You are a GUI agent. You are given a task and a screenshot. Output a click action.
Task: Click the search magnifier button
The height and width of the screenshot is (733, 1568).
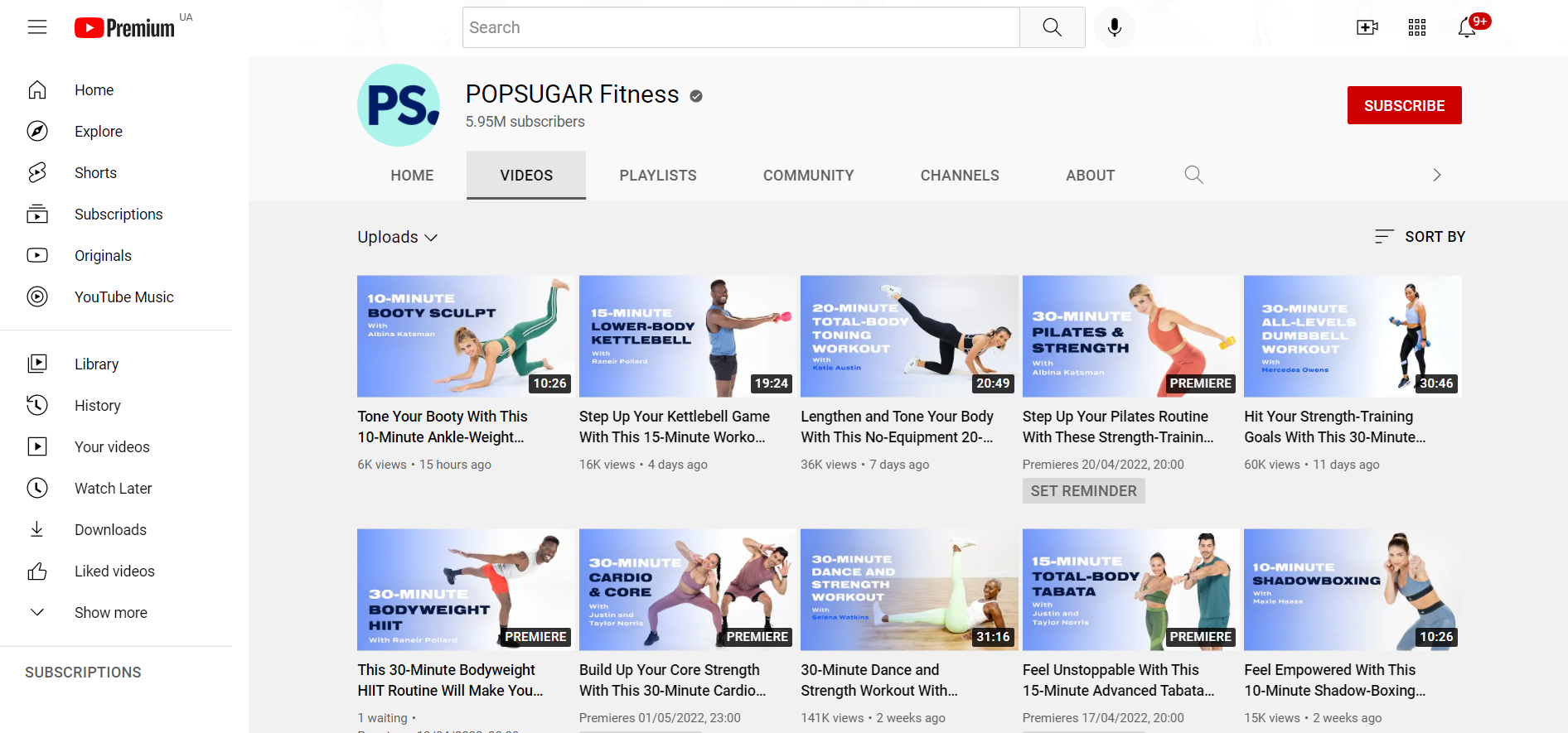click(x=1053, y=27)
